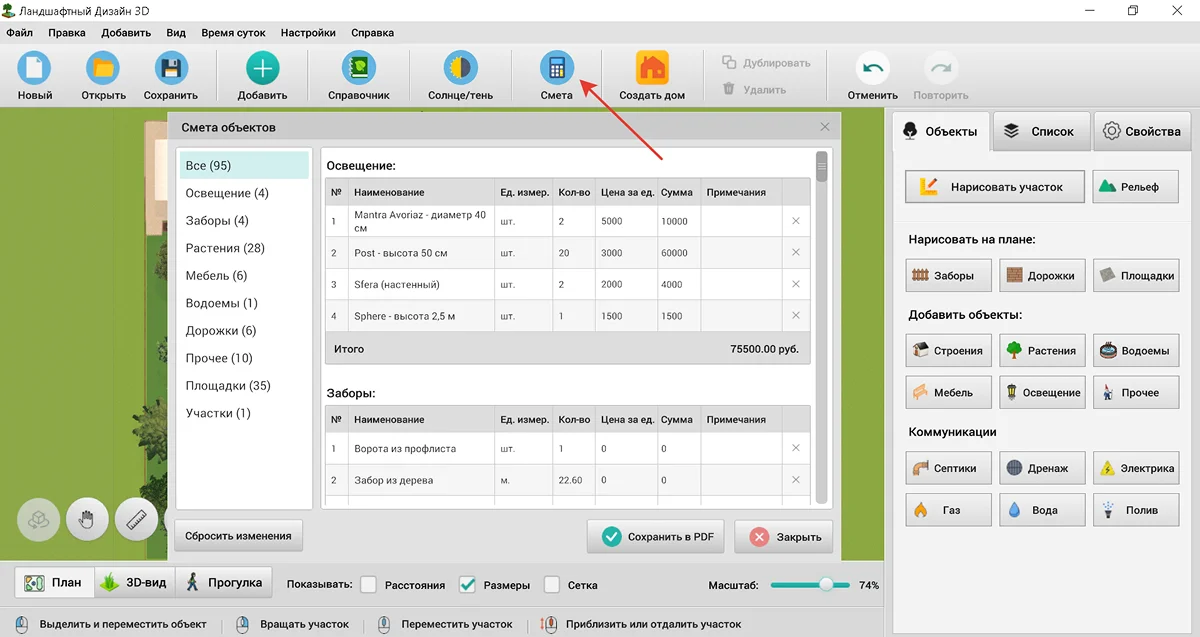The width and height of the screenshot is (1200, 637).
Task: Switch to Прогулка walk mode
Action: pyautogui.click(x=224, y=582)
